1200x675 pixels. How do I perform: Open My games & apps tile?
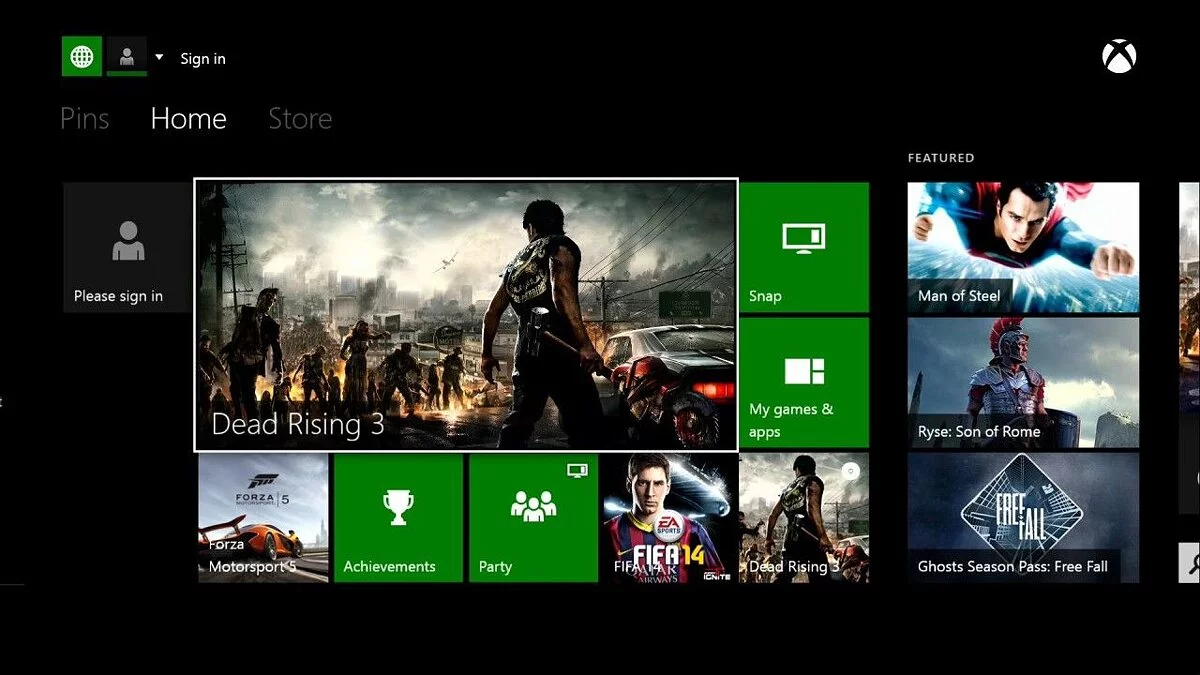tap(804, 382)
